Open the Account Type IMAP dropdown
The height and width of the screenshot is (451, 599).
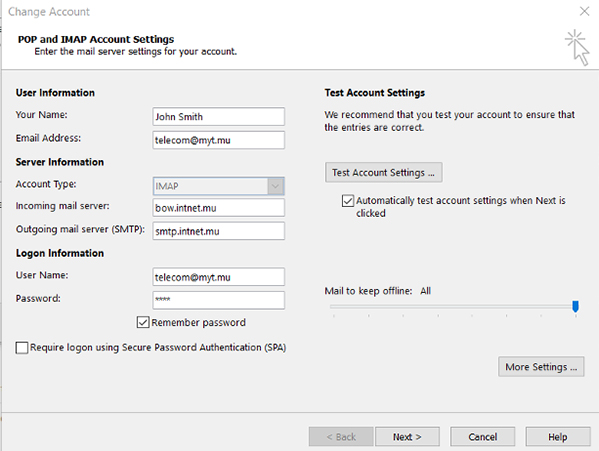pos(219,186)
